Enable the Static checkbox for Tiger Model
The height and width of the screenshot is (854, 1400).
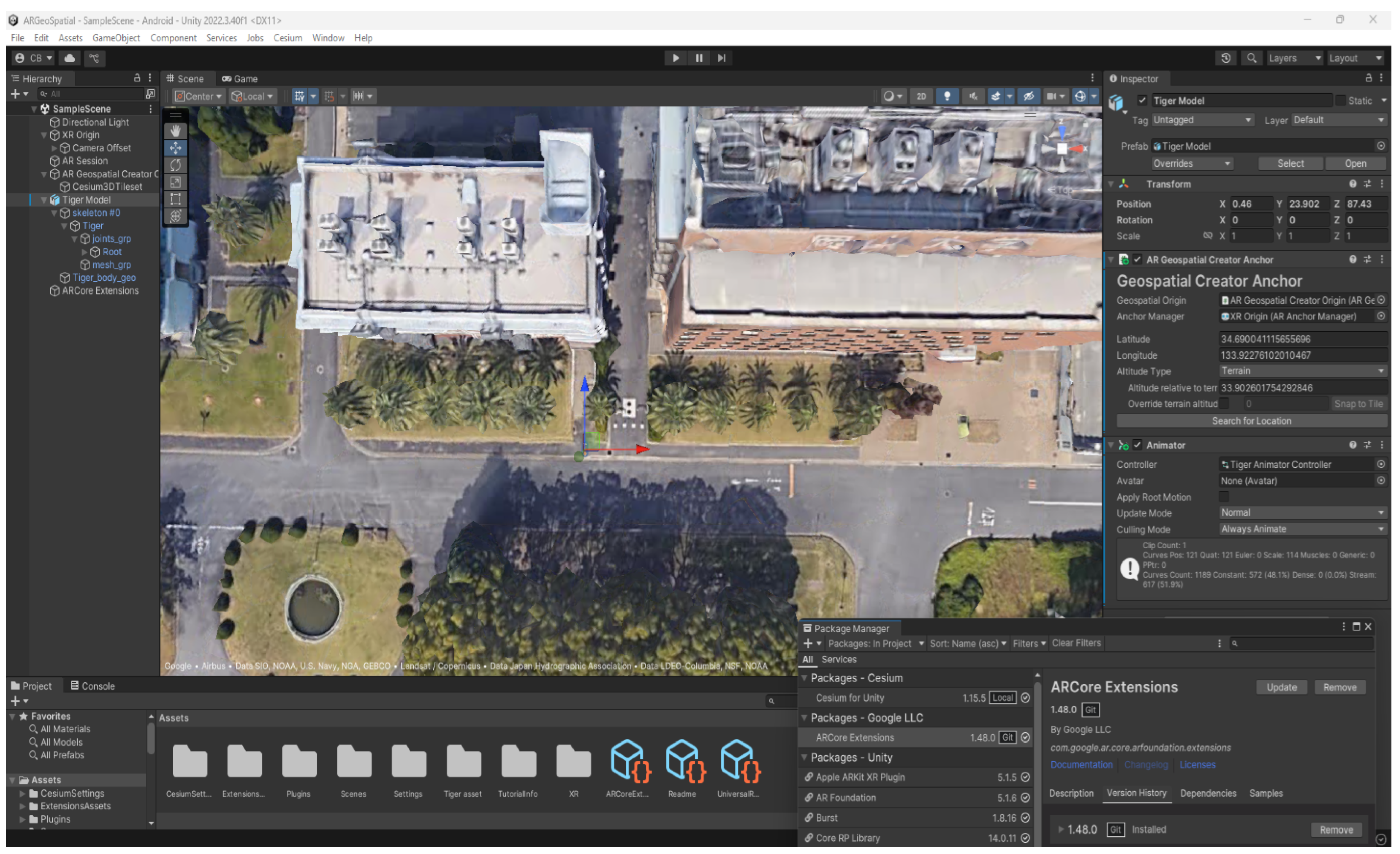tap(1340, 100)
